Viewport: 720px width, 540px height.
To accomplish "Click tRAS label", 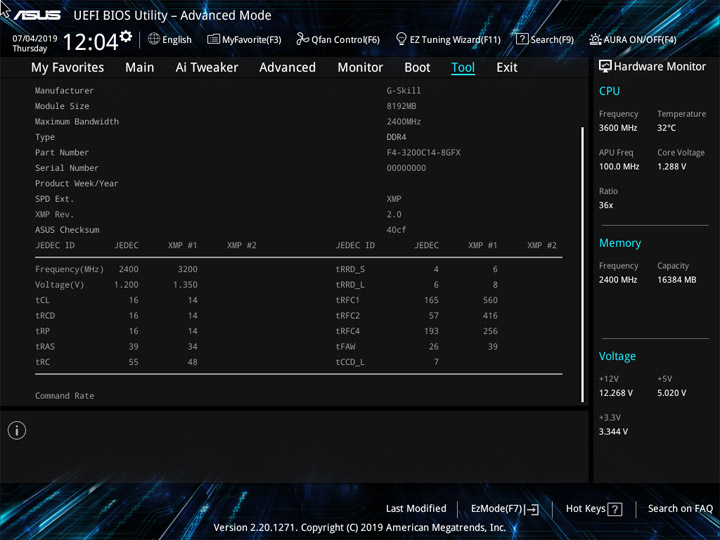I will click(x=45, y=347).
